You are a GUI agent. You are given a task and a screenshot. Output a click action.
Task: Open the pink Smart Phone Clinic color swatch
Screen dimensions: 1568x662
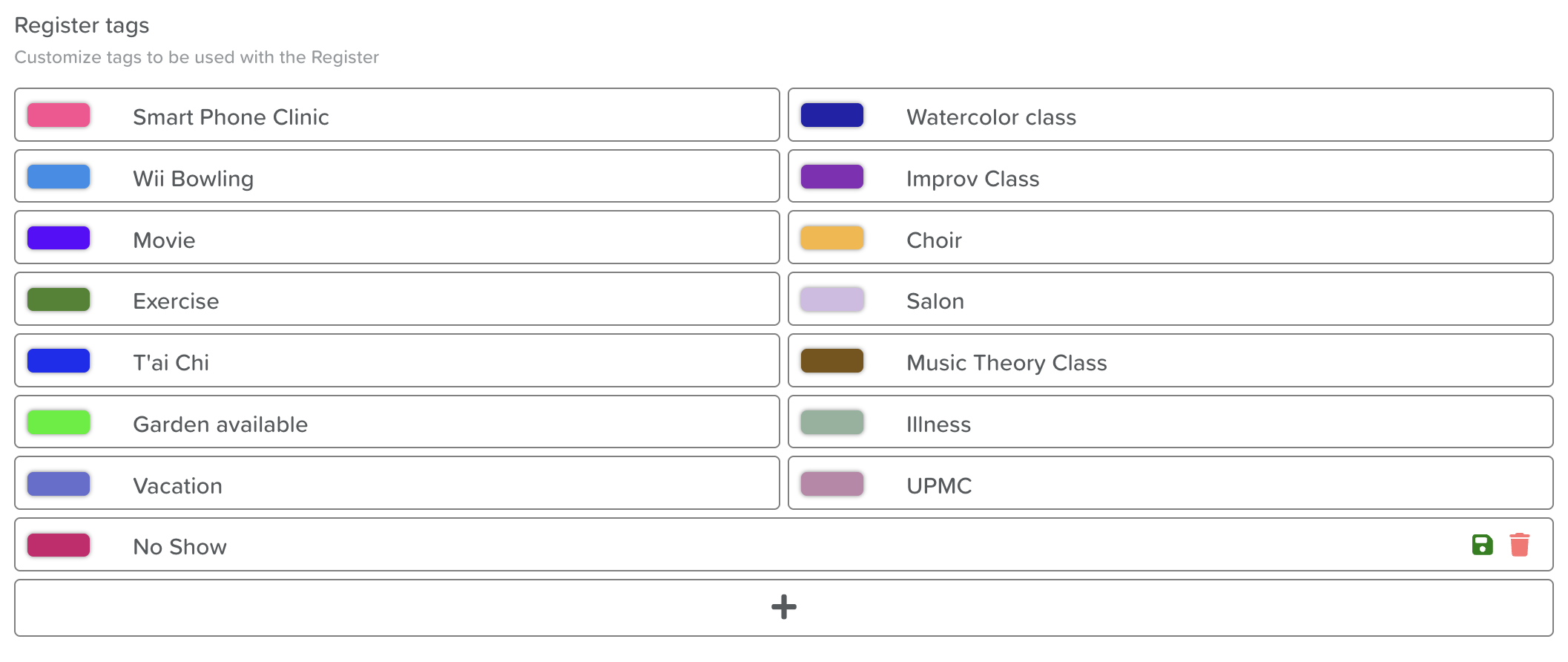pyautogui.click(x=59, y=115)
